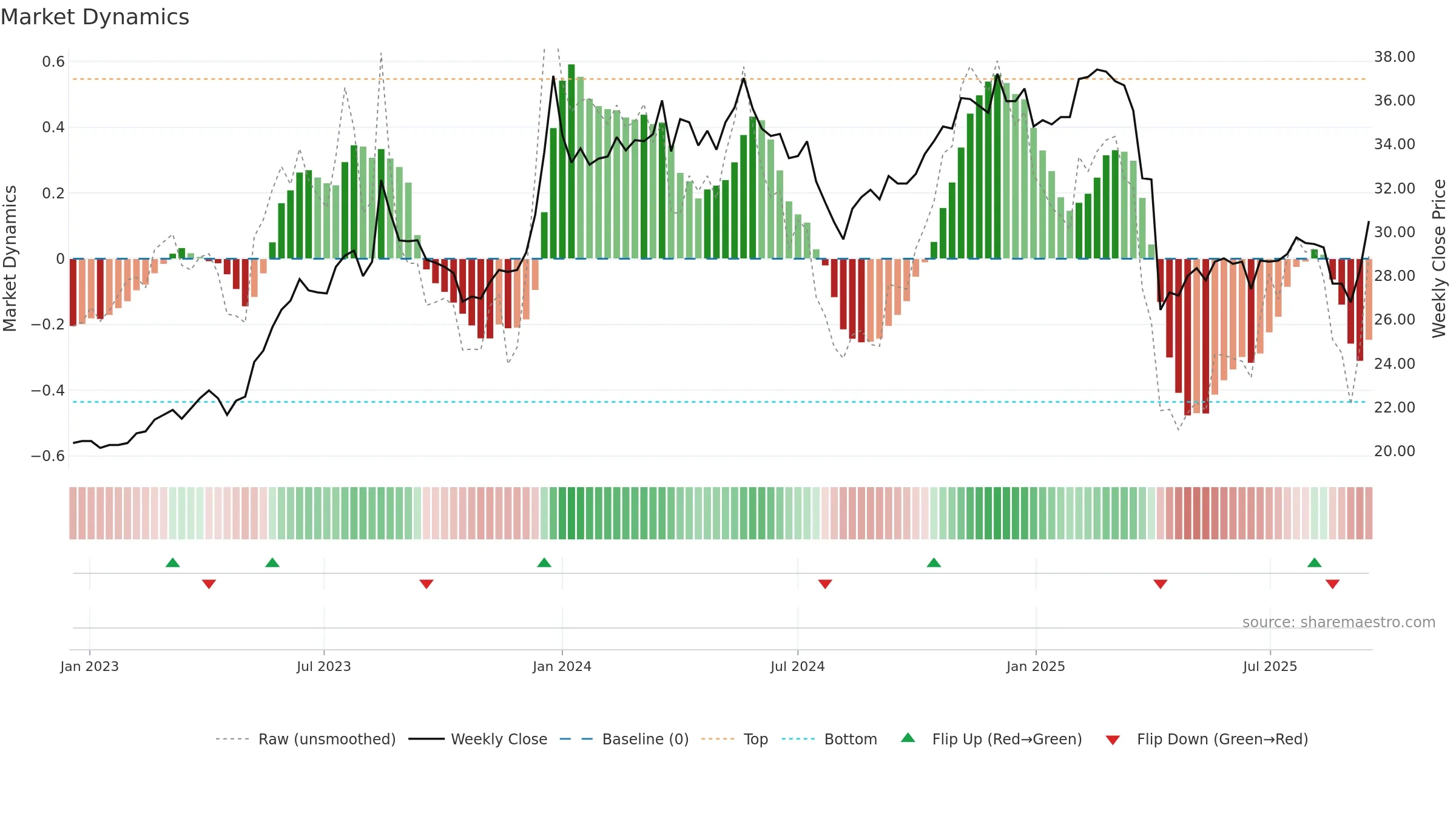The height and width of the screenshot is (819, 1456).
Task: Click the Jul 2025 axis label
Action: point(1270,666)
